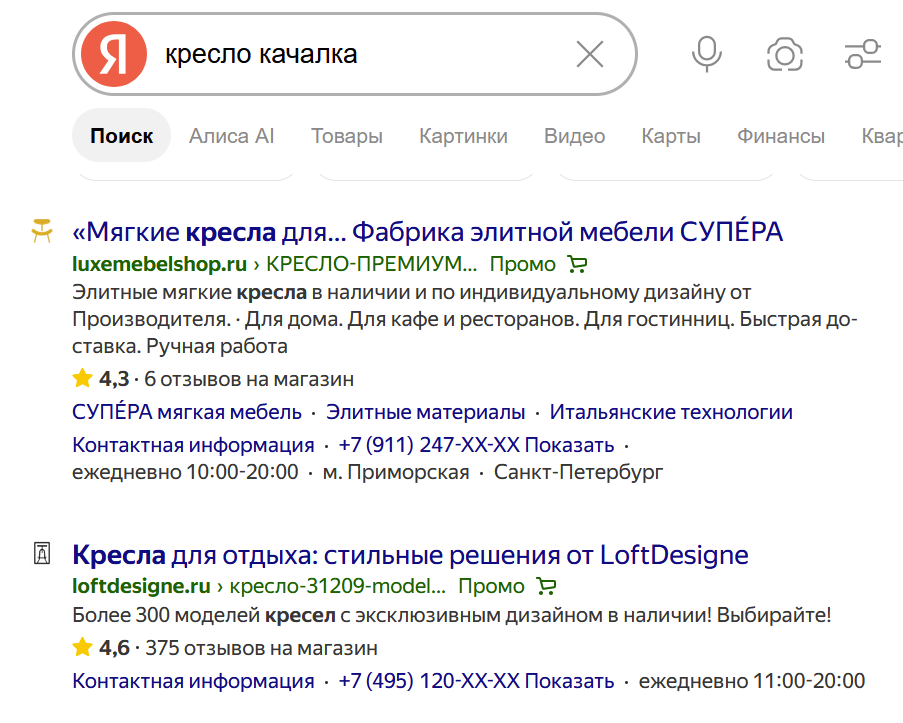Click the СУПЕ́РА chair favicon
The height and width of the screenshot is (723, 903).
coord(42,231)
